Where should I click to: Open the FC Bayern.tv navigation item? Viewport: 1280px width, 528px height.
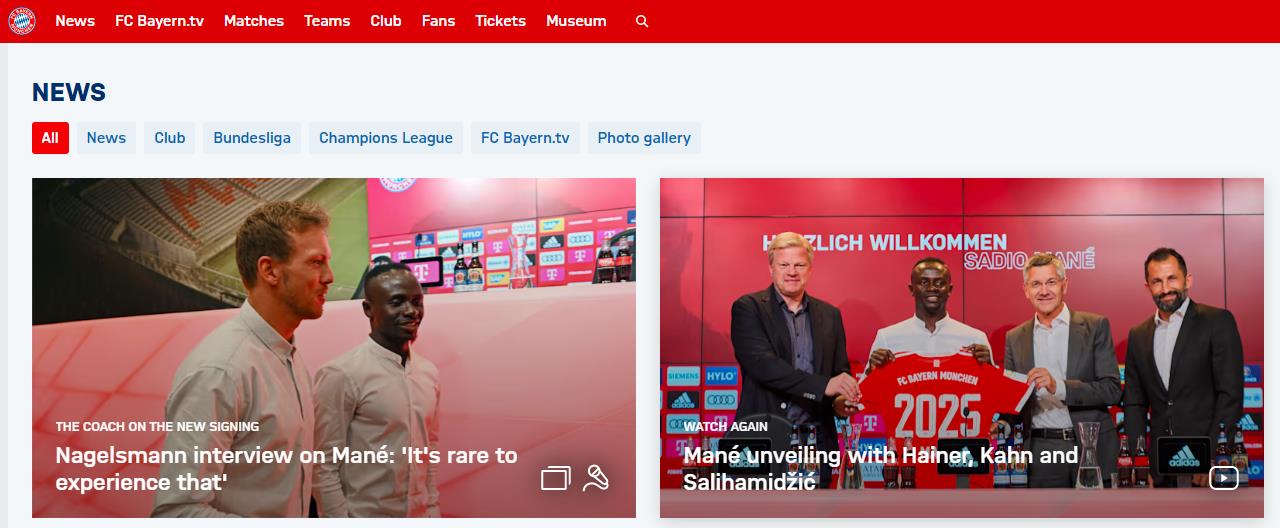pyautogui.click(x=159, y=21)
